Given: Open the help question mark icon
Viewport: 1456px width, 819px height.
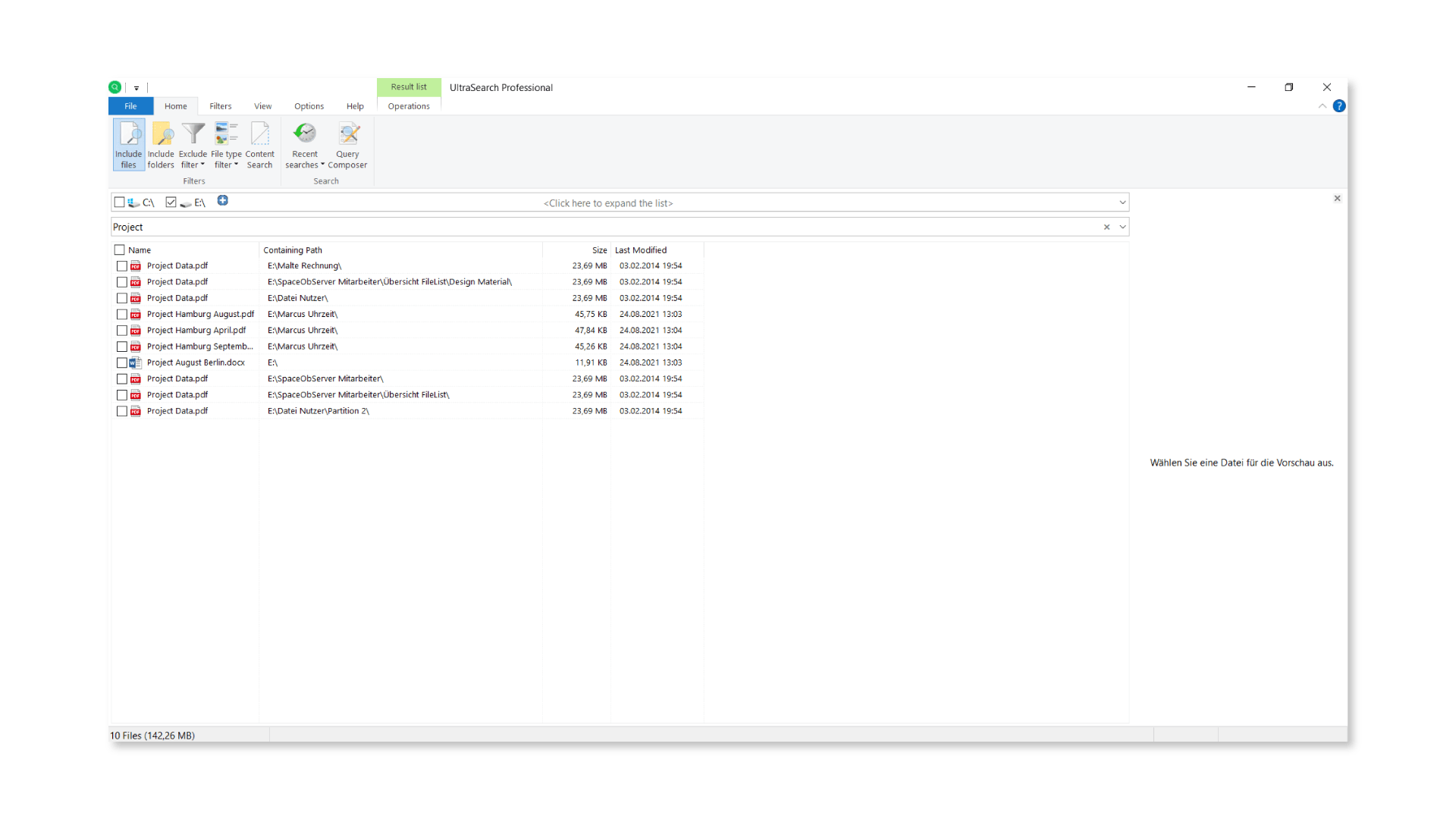Looking at the screenshot, I should (x=1339, y=106).
